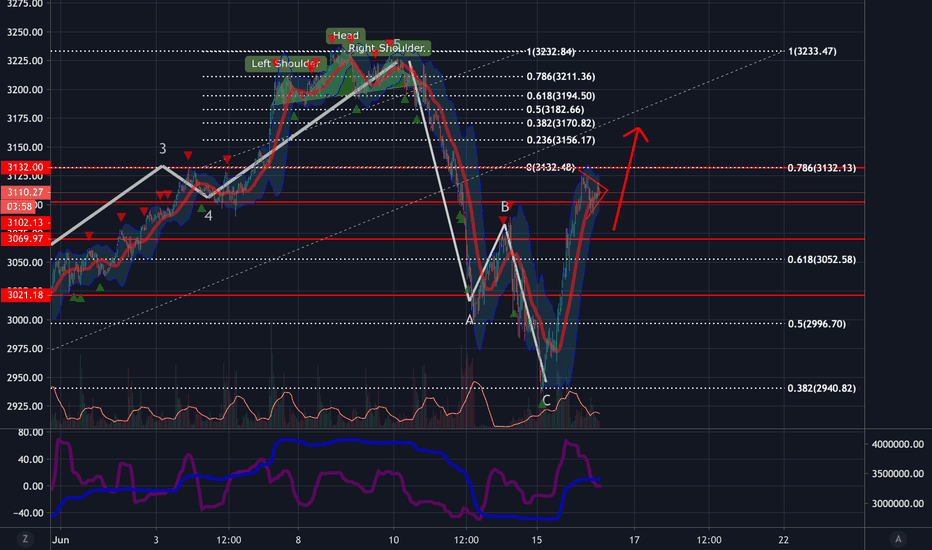Click the red 3102.13 price line tag
932x550 pixels.
pyautogui.click(x=26, y=222)
